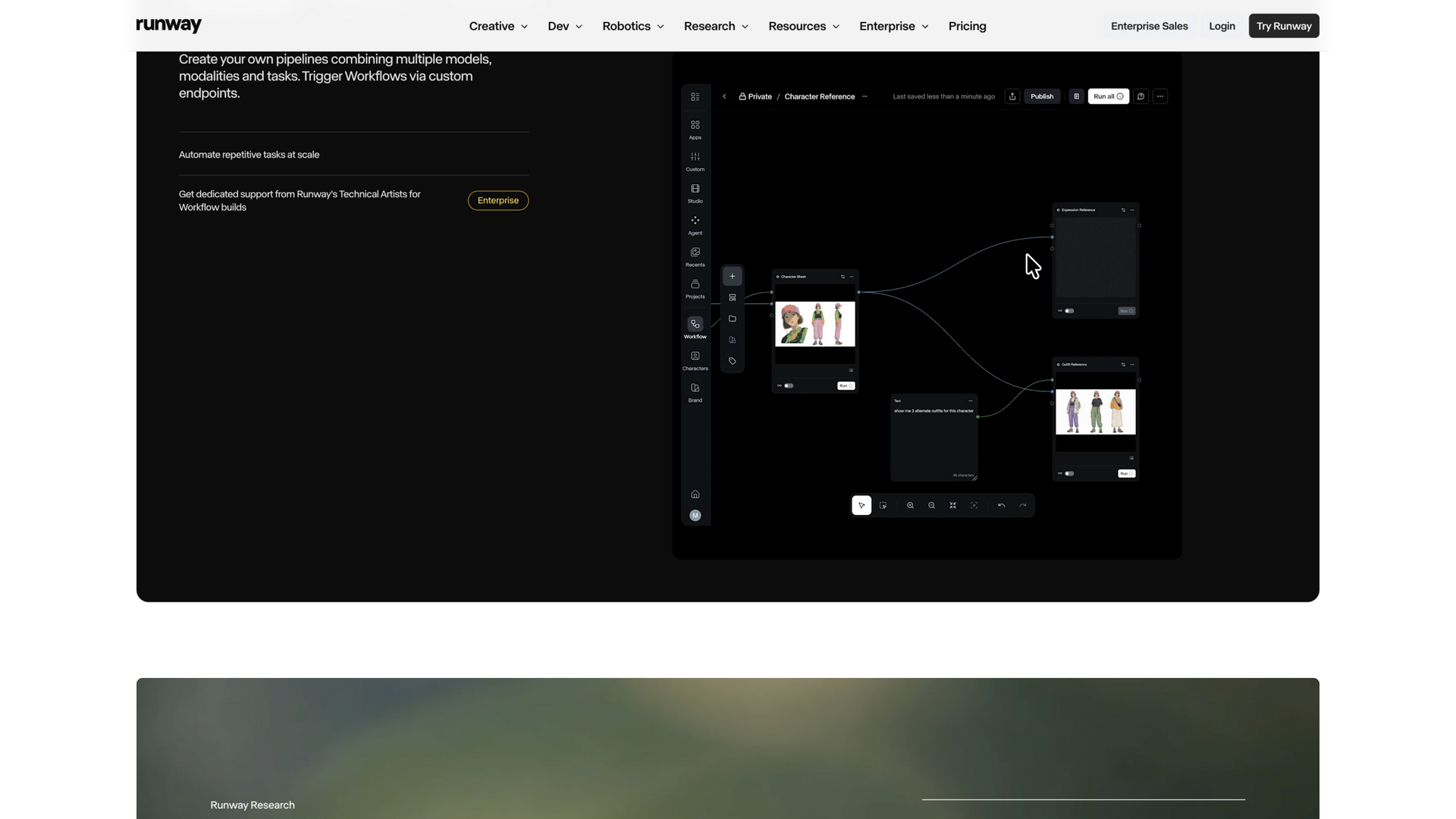Select the Workflow icon in sidebar

pyautogui.click(x=695, y=324)
